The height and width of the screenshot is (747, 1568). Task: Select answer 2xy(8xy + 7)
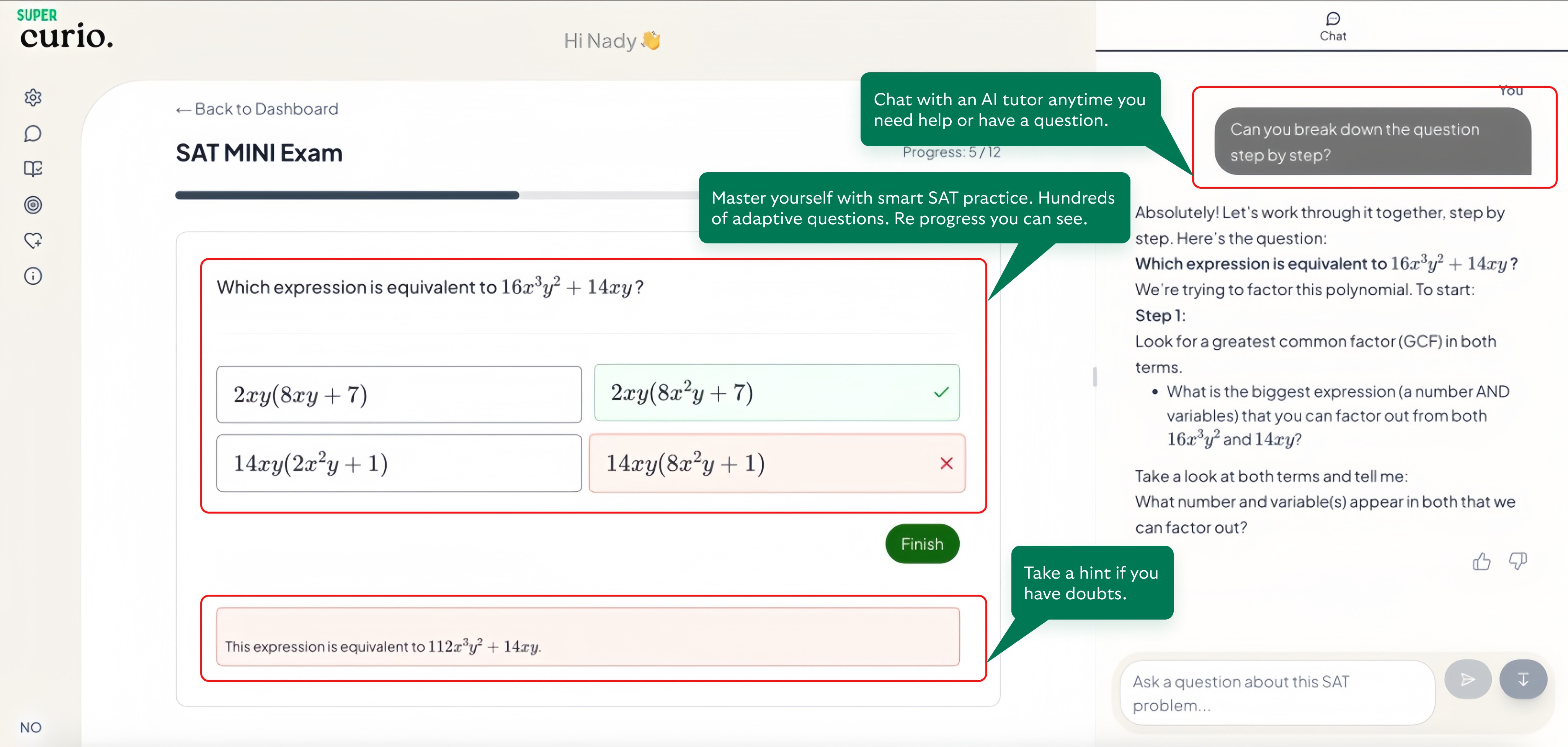399,395
